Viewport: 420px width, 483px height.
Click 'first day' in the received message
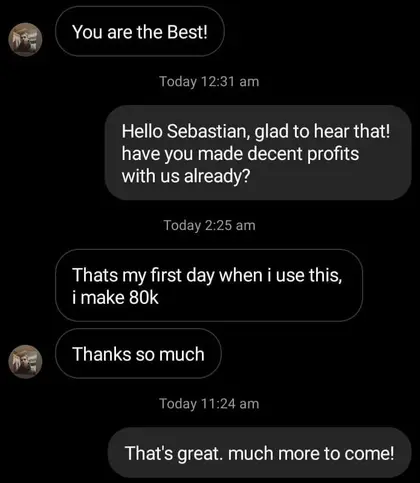pos(182,276)
